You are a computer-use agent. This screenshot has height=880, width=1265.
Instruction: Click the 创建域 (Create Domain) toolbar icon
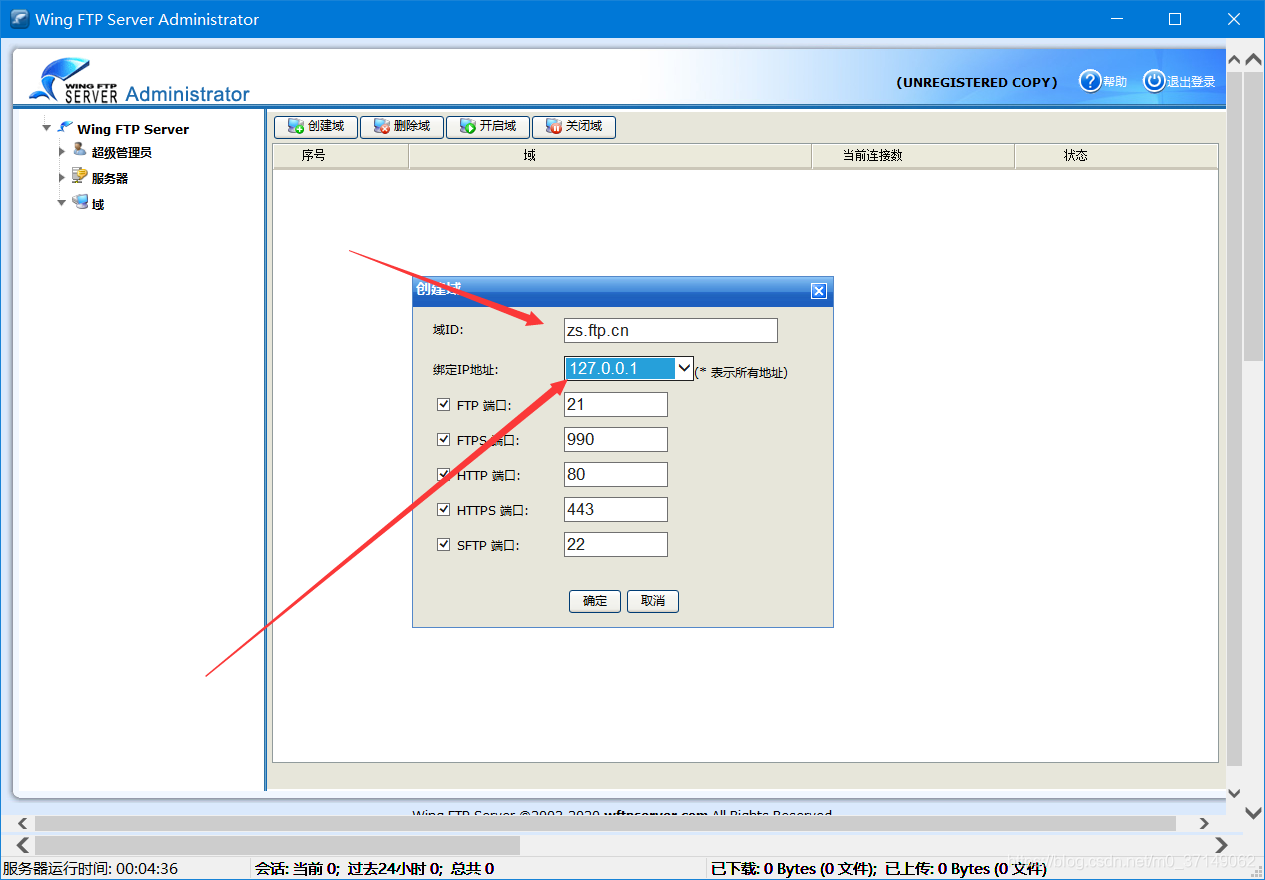pos(295,126)
